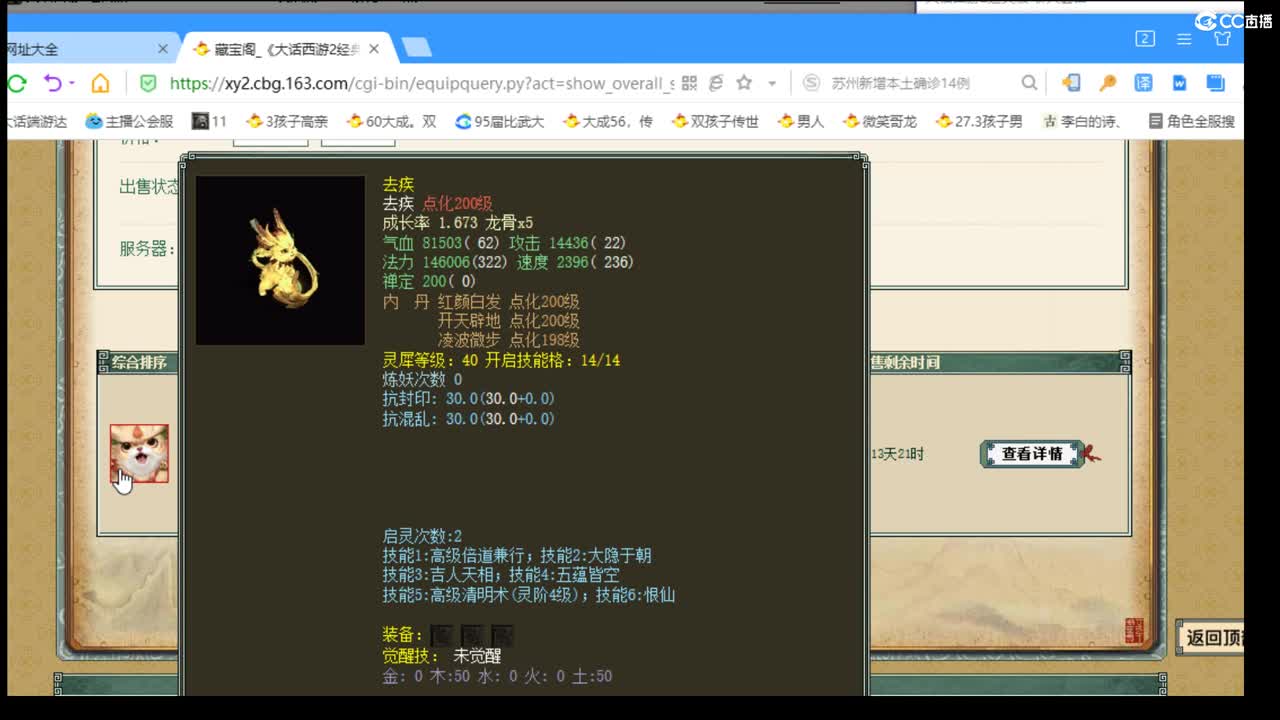The width and height of the screenshot is (1280, 720).
Task: Click the 查看详情 button
Action: point(1032,454)
